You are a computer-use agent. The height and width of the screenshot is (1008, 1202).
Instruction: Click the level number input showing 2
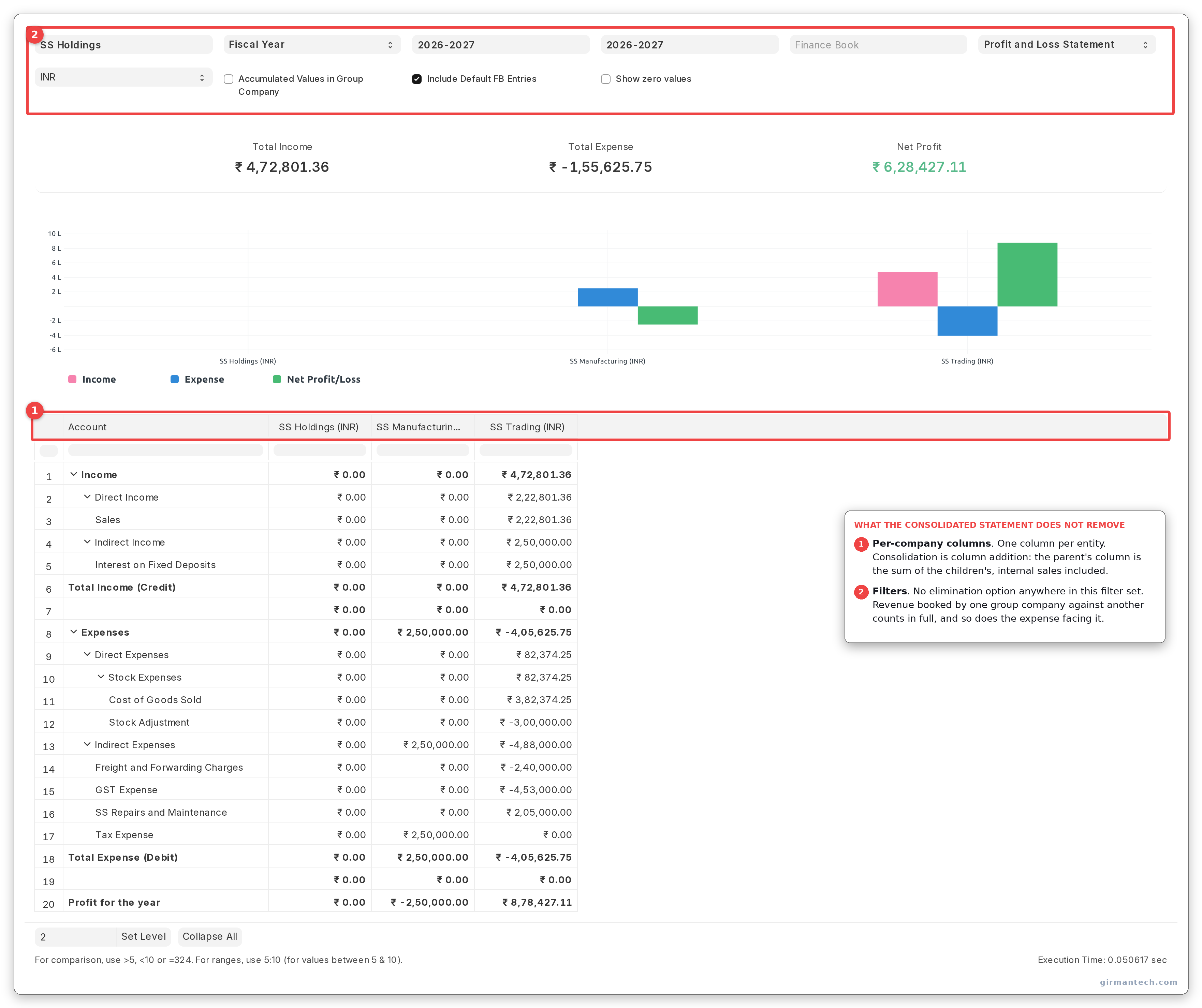coord(76,936)
